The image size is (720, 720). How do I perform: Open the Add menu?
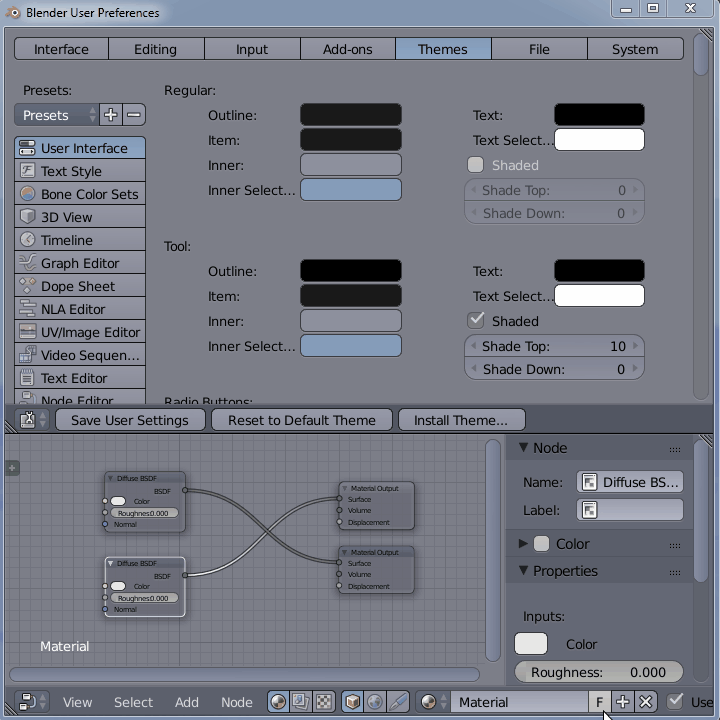[x=186, y=702]
